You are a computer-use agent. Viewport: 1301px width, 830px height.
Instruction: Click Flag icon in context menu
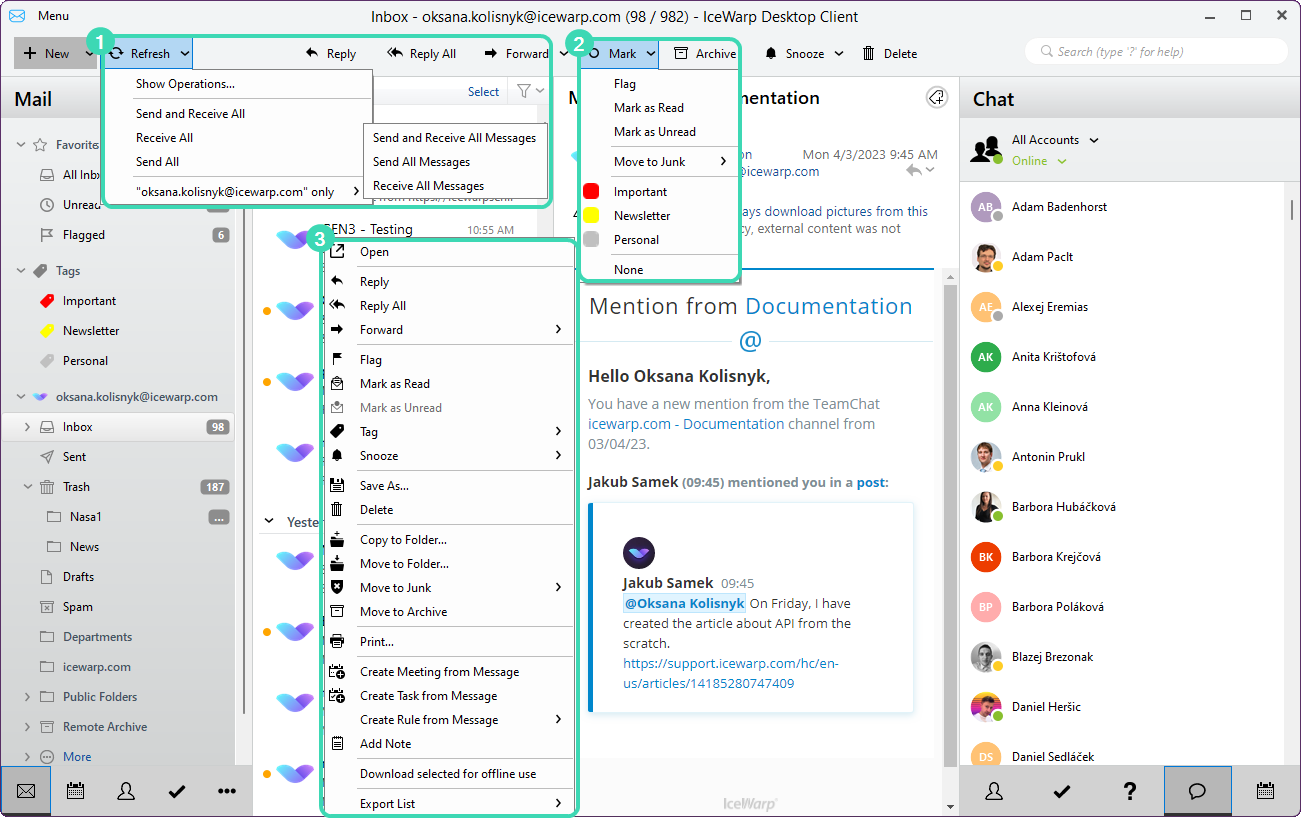click(337, 360)
